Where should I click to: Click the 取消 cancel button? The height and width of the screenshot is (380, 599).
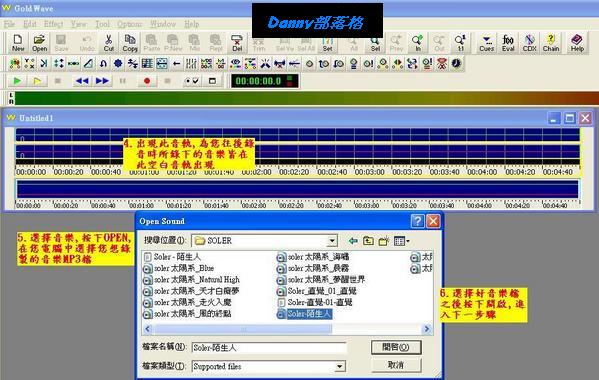pyautogui.click(x=396, y=365)
